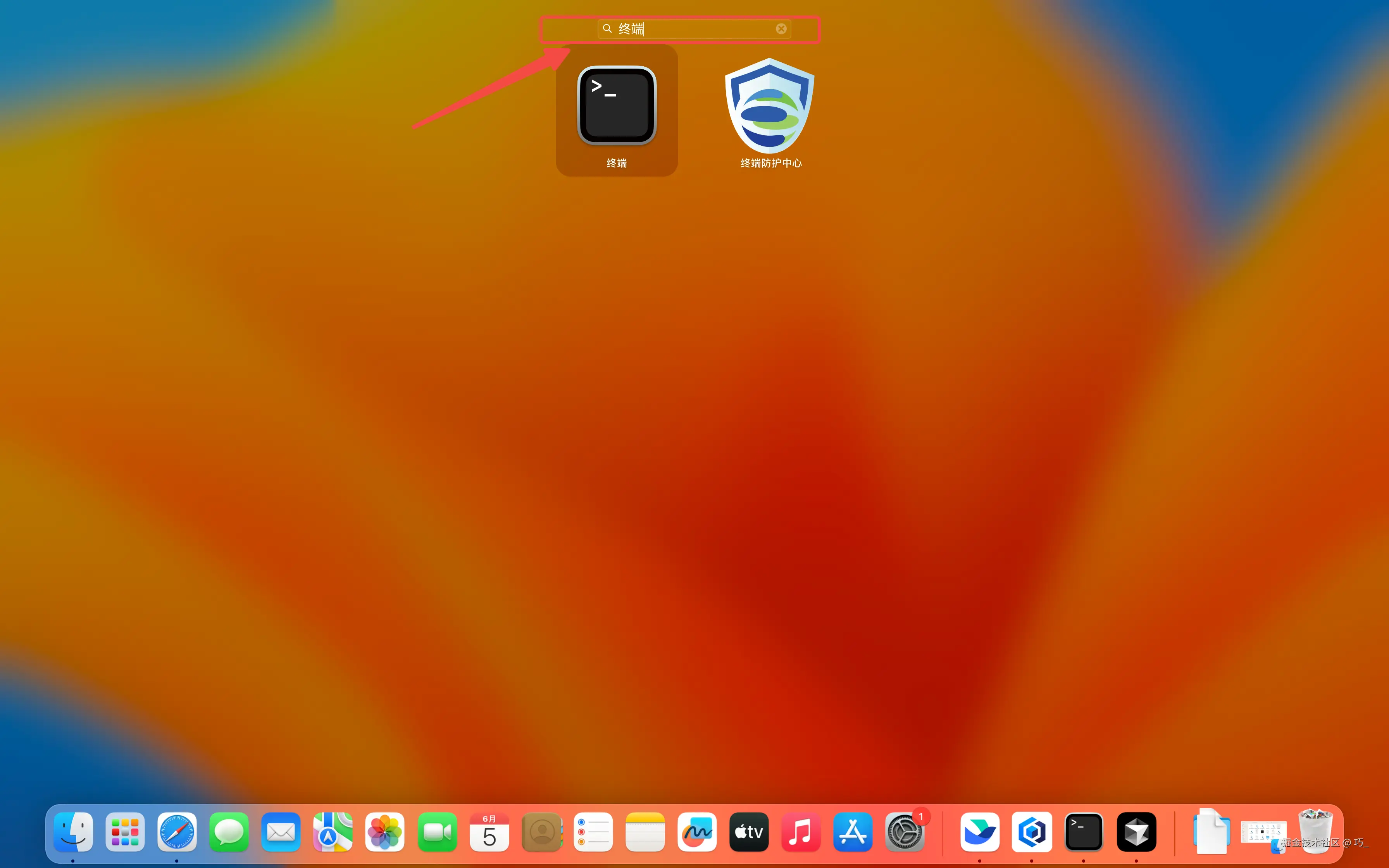Launch Apple TV from the Dock

(749, 832)
